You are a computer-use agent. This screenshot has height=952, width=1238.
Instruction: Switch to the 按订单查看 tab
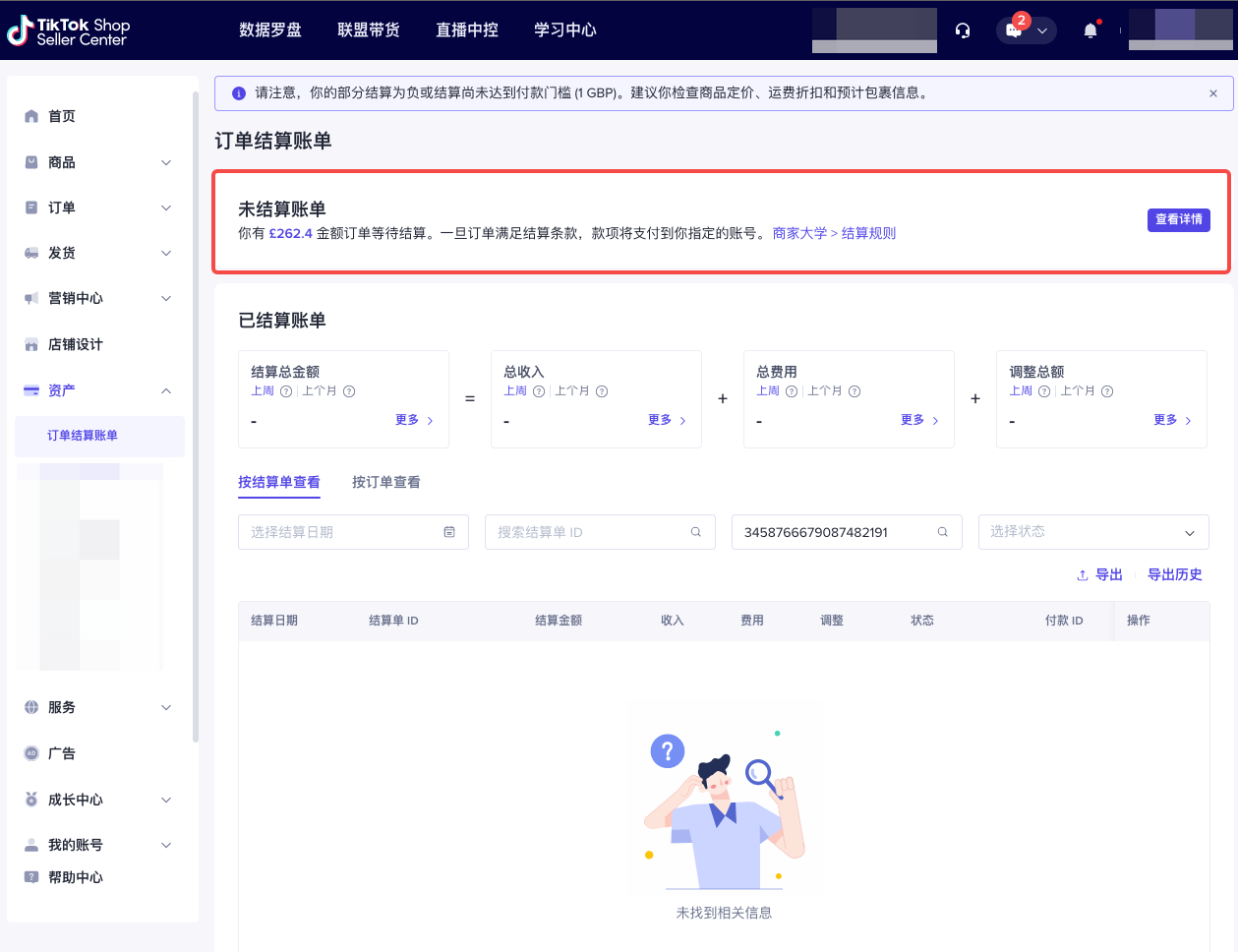point(385,482)
